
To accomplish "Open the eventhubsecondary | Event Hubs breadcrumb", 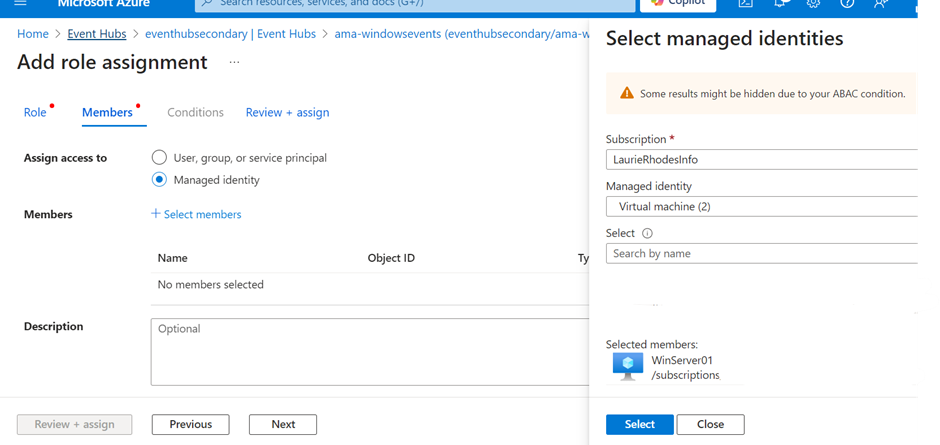I will click(x=230, y=34).
